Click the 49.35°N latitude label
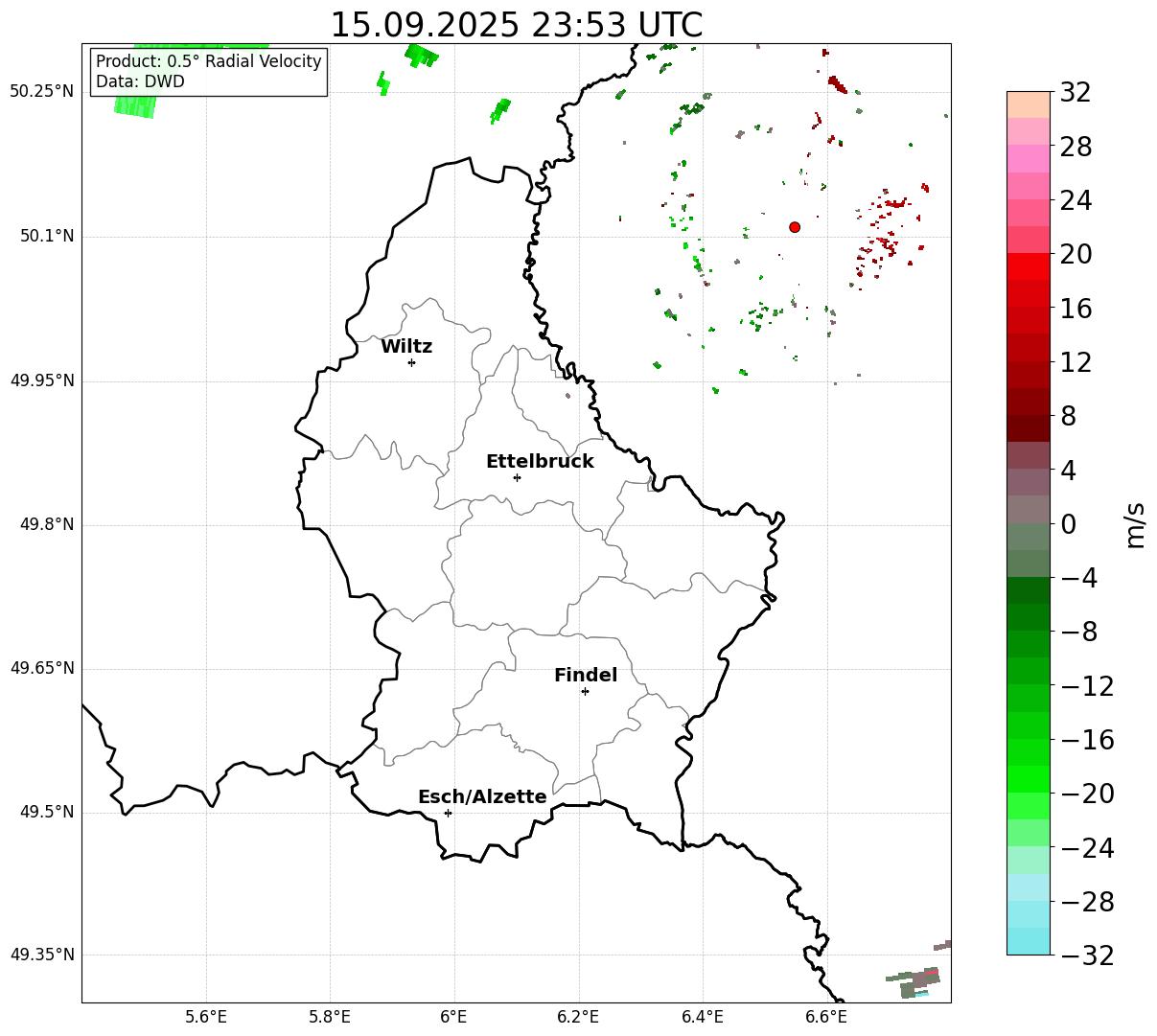Screen dimensions: 1157x1036 click(42, 955)
